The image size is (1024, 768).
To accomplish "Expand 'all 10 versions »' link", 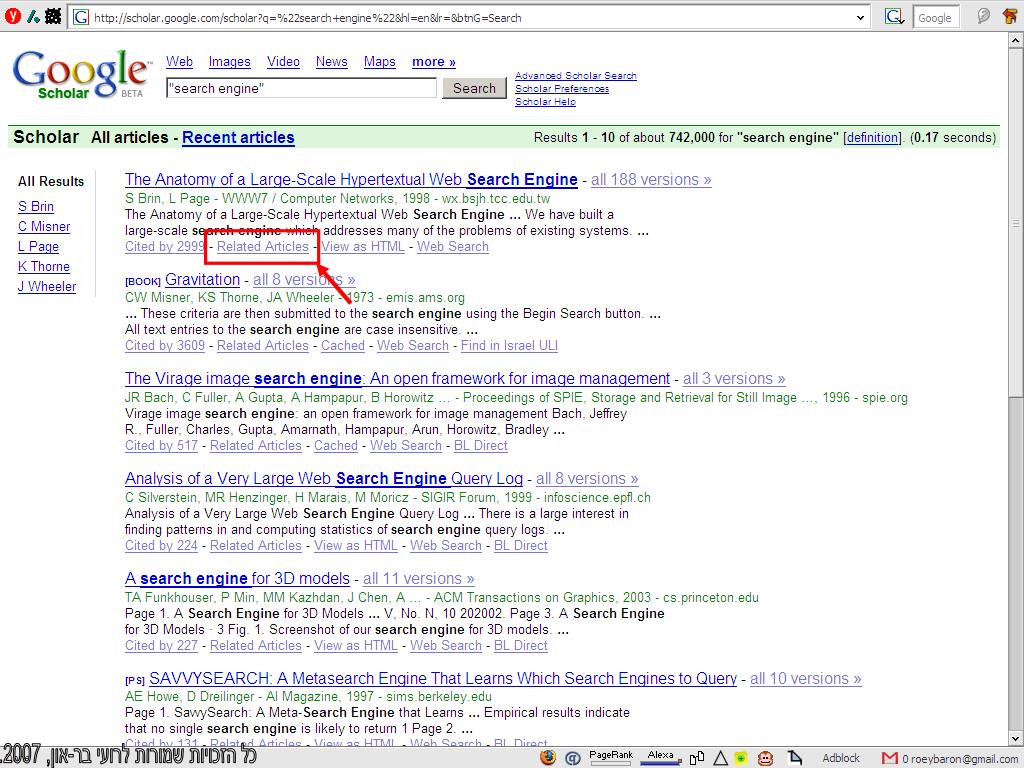I will pyautogui.click(x=806, y=679).
